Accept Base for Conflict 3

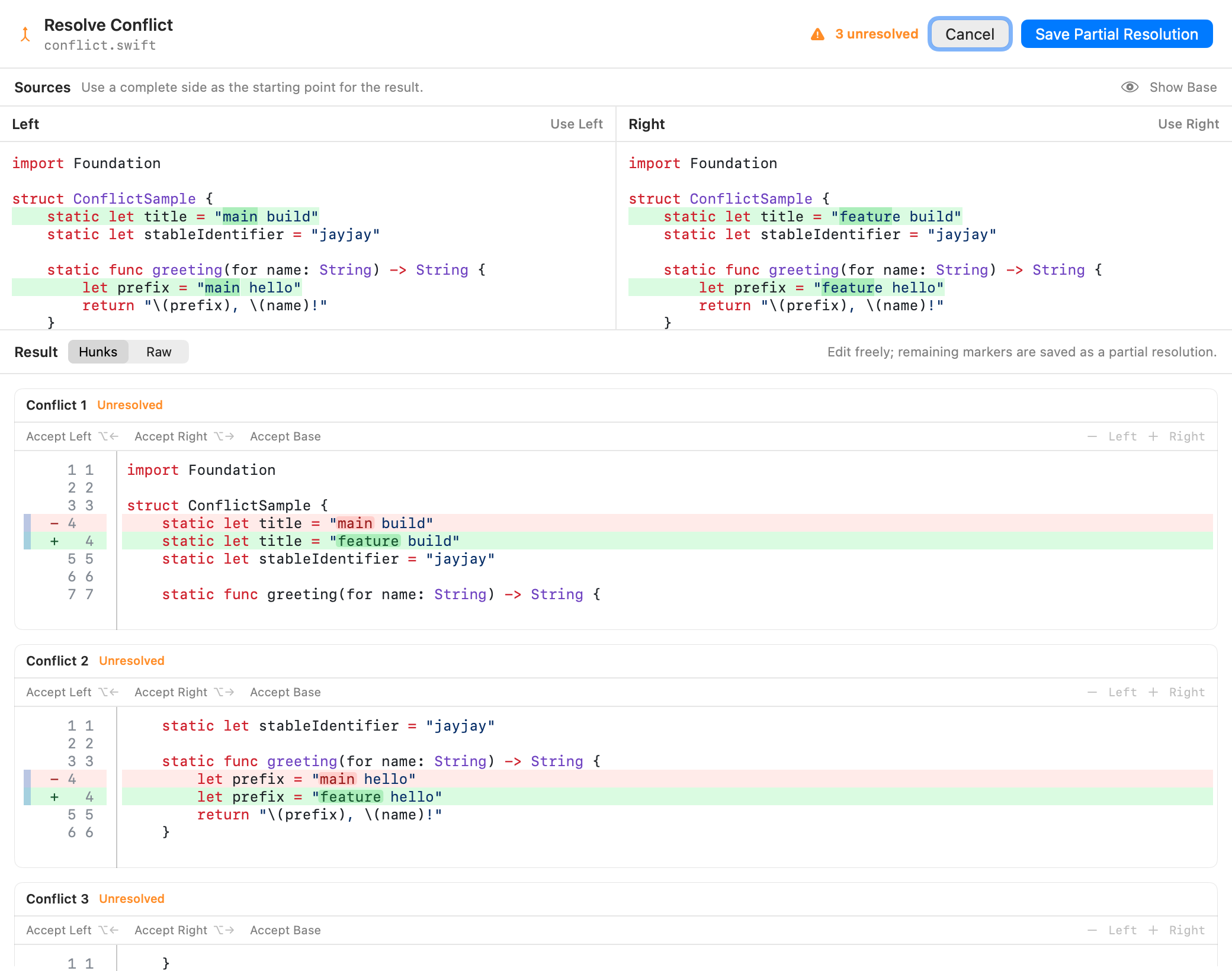pos(285,930)
